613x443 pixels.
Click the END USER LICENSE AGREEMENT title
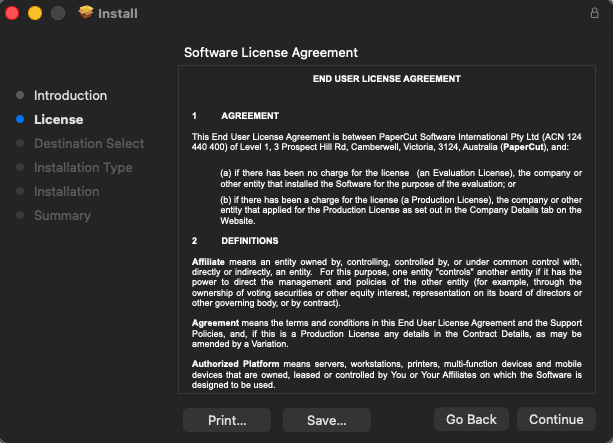coord(386,78)
